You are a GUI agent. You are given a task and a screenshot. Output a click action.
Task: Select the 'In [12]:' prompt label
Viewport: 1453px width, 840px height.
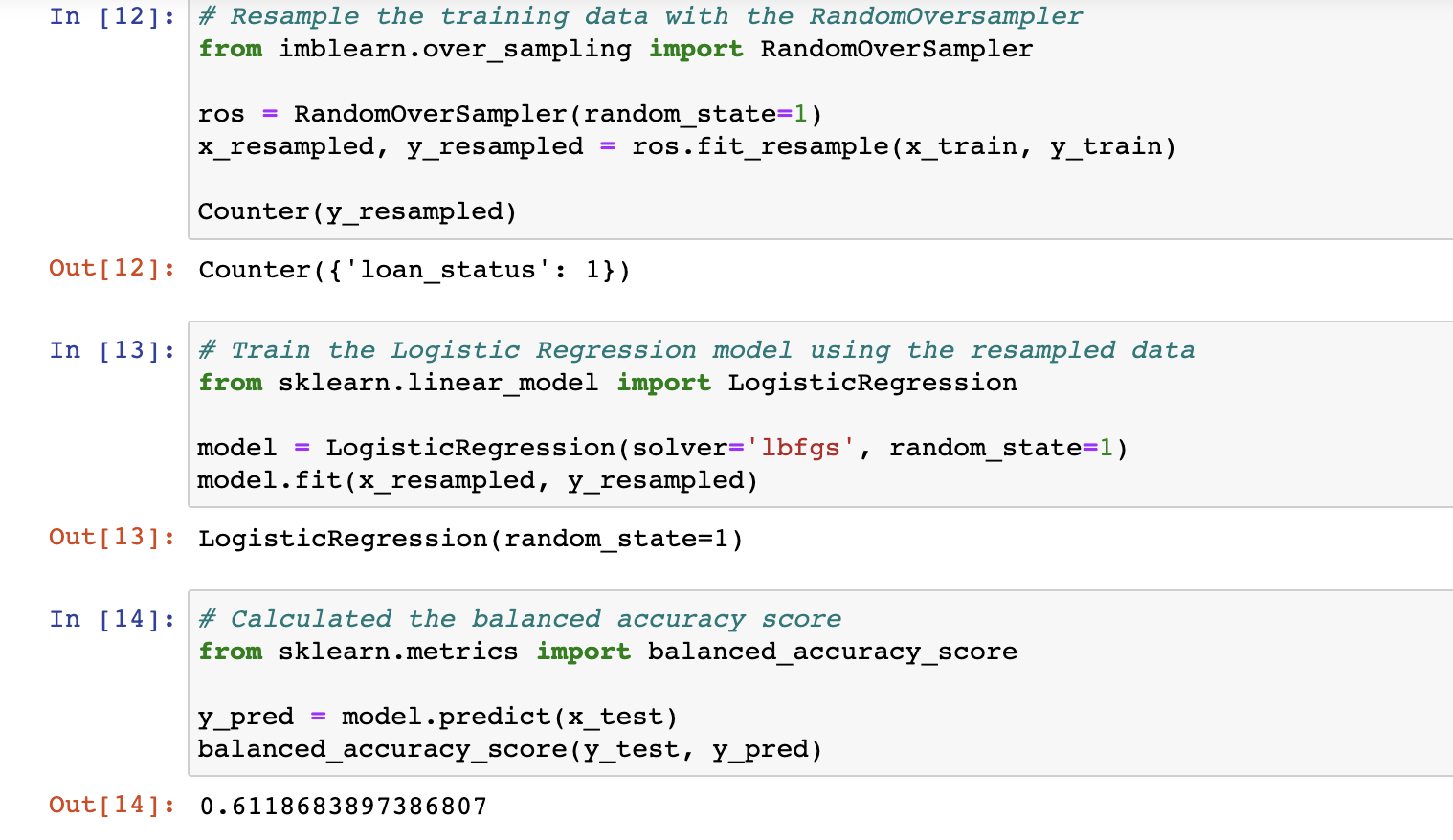(x=113, y=16)
